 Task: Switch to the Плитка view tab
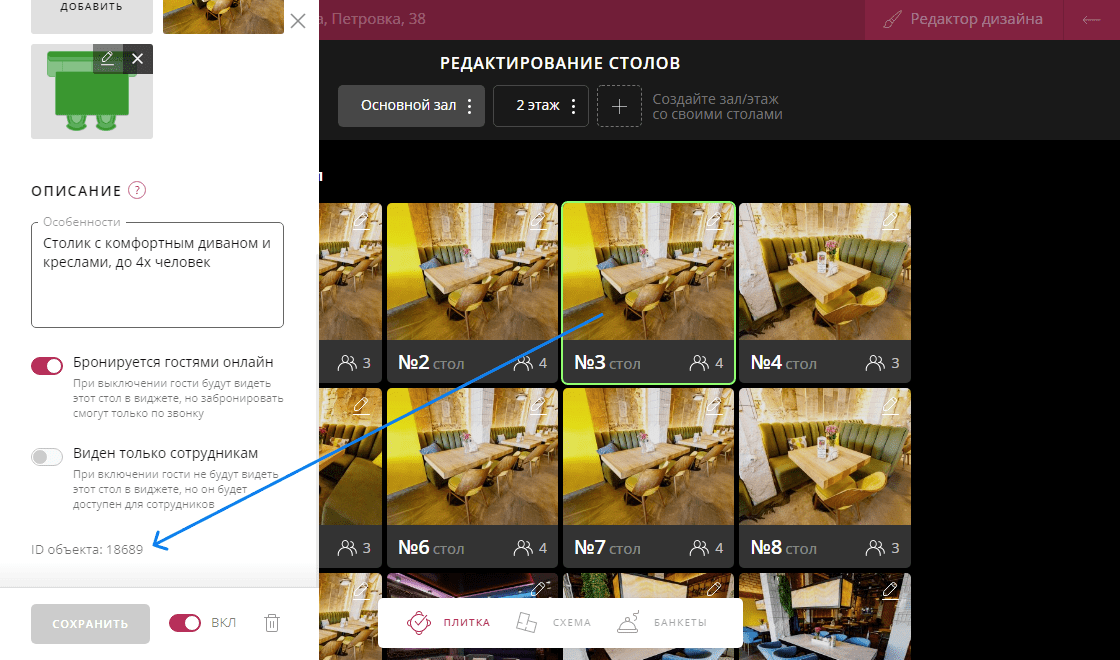[448, 622]
